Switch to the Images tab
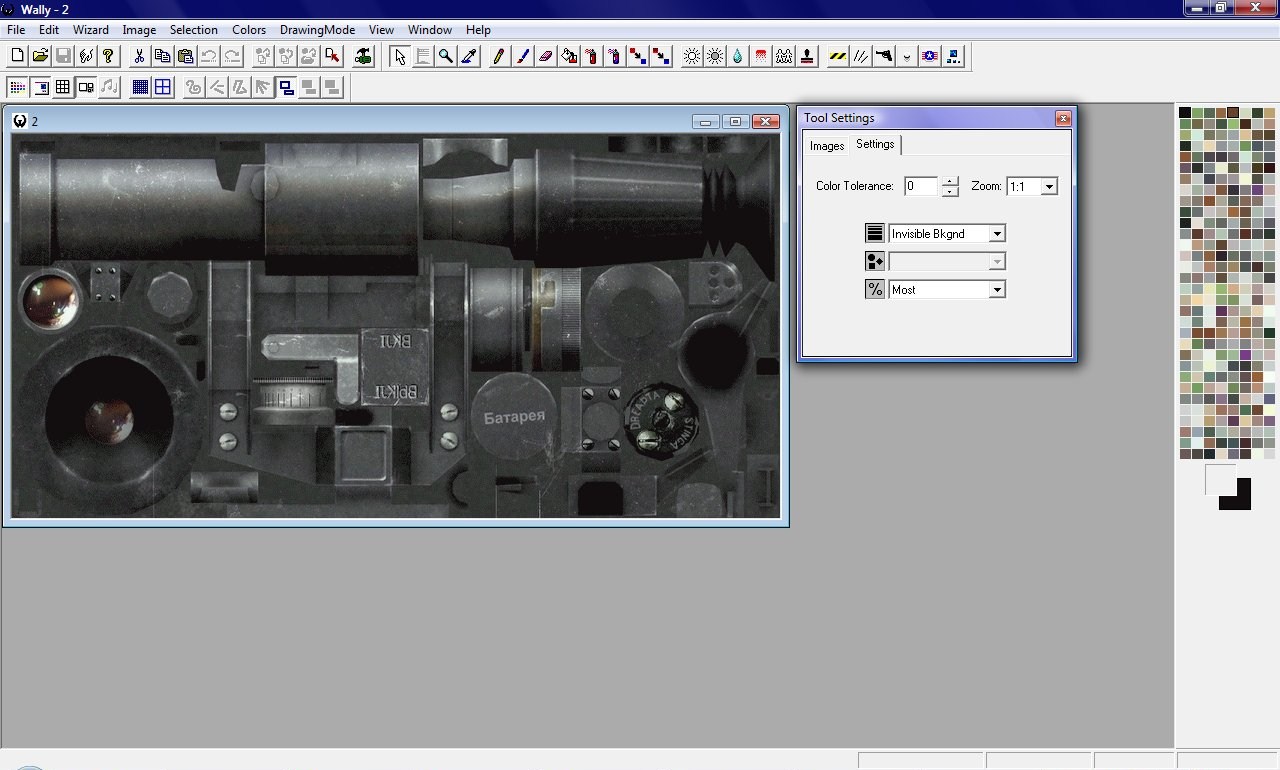This screenshot has height=770, width=1280. 827,146
